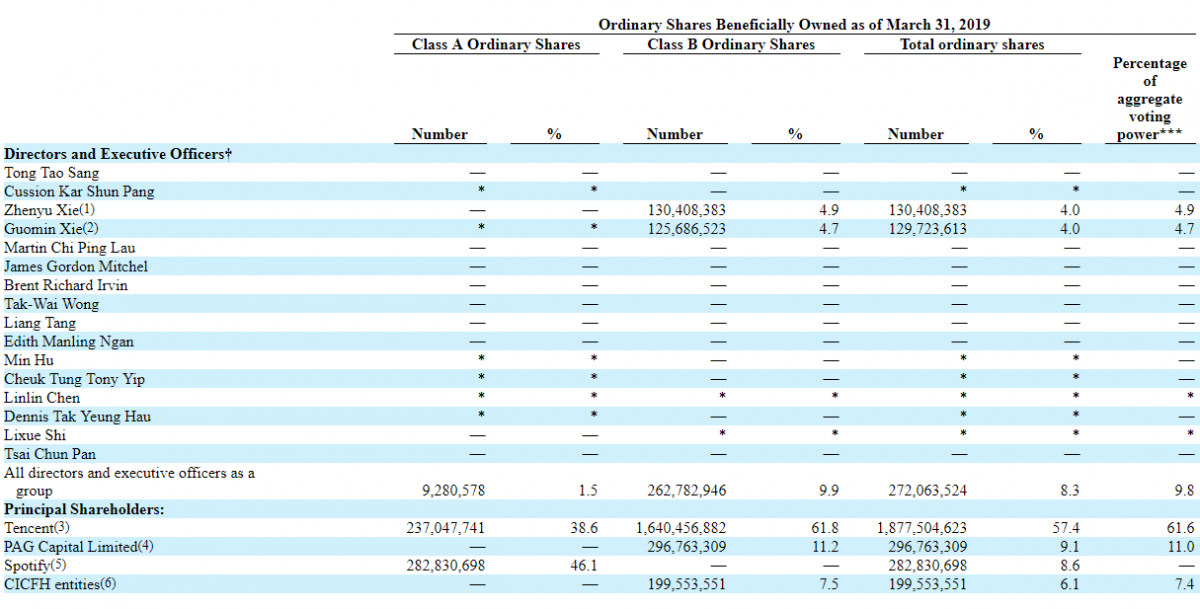1200x609 pixels.
Task: Click the name 'Edith Manling Ngan'
Action: [x=69, y=342]
